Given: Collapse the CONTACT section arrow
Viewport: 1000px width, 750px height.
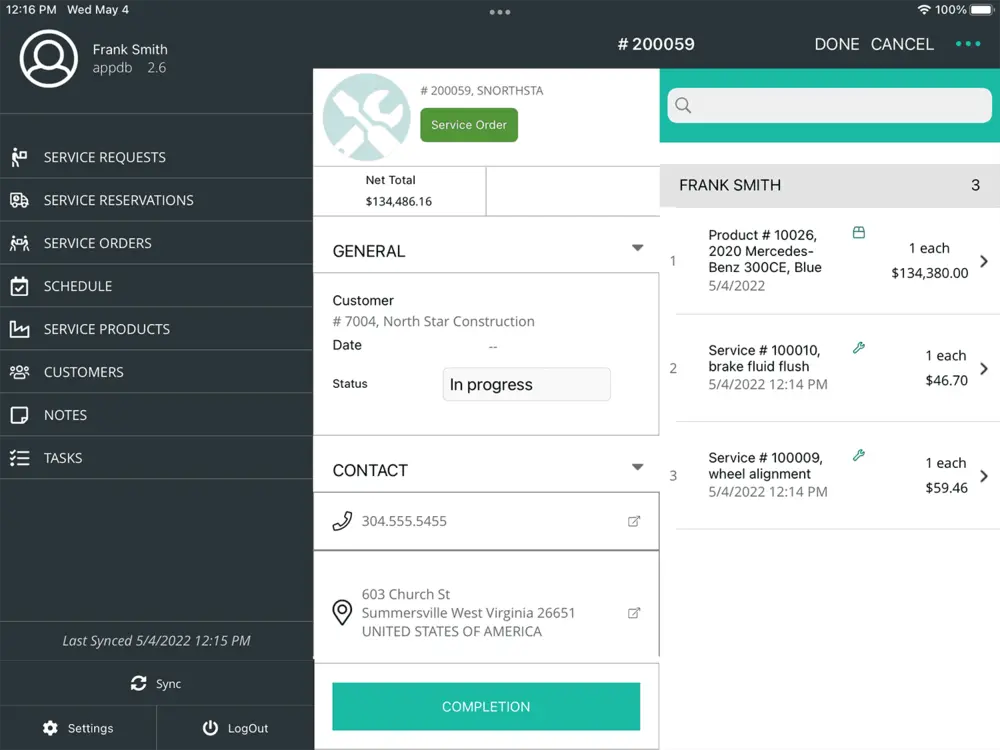Looking at the screenshot, I should tap(637, 467).
